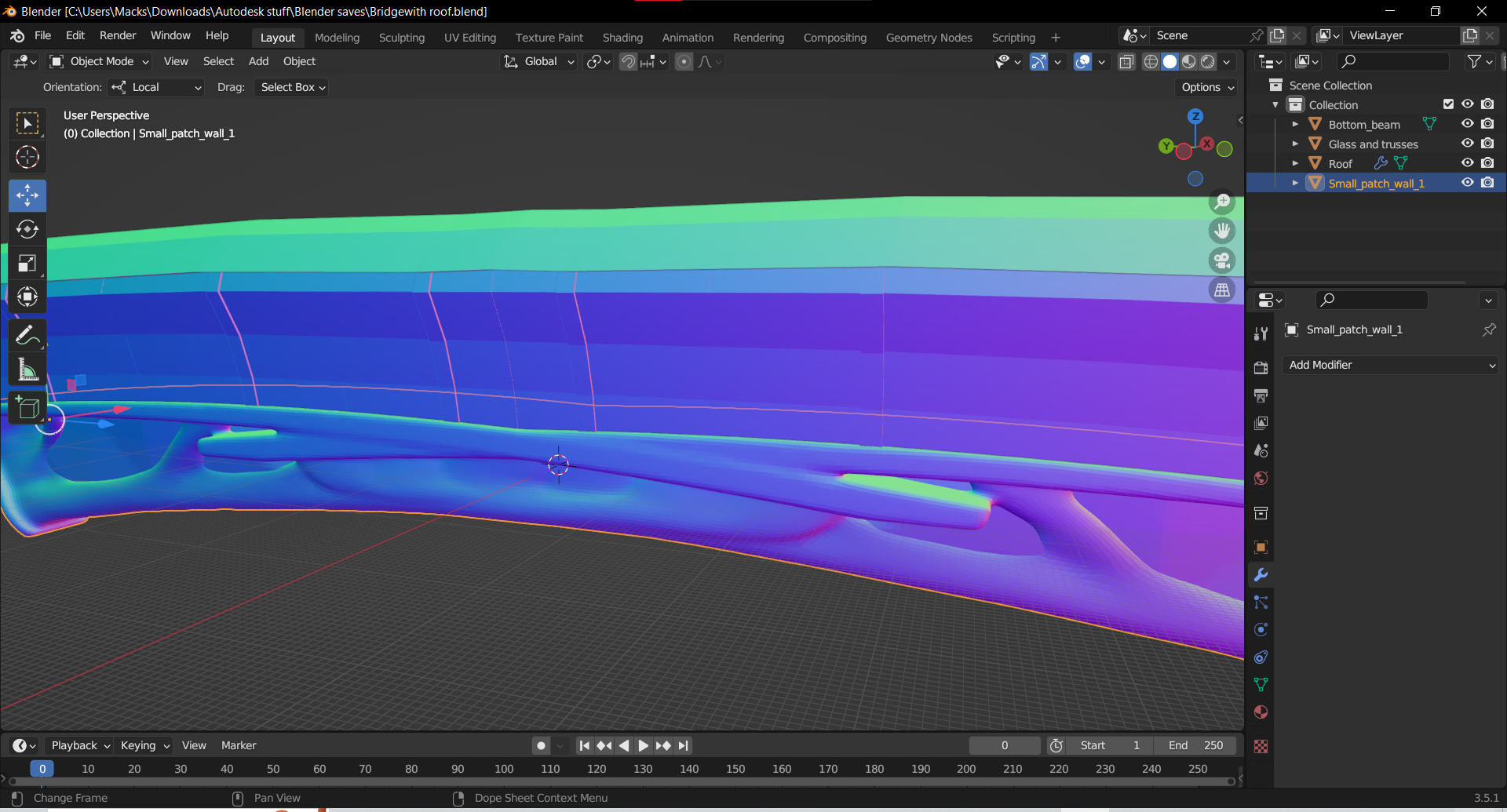This screenshot has width=1507, height=812.
Task: Open the Object properties tab
Action: tap(1261, 548)
